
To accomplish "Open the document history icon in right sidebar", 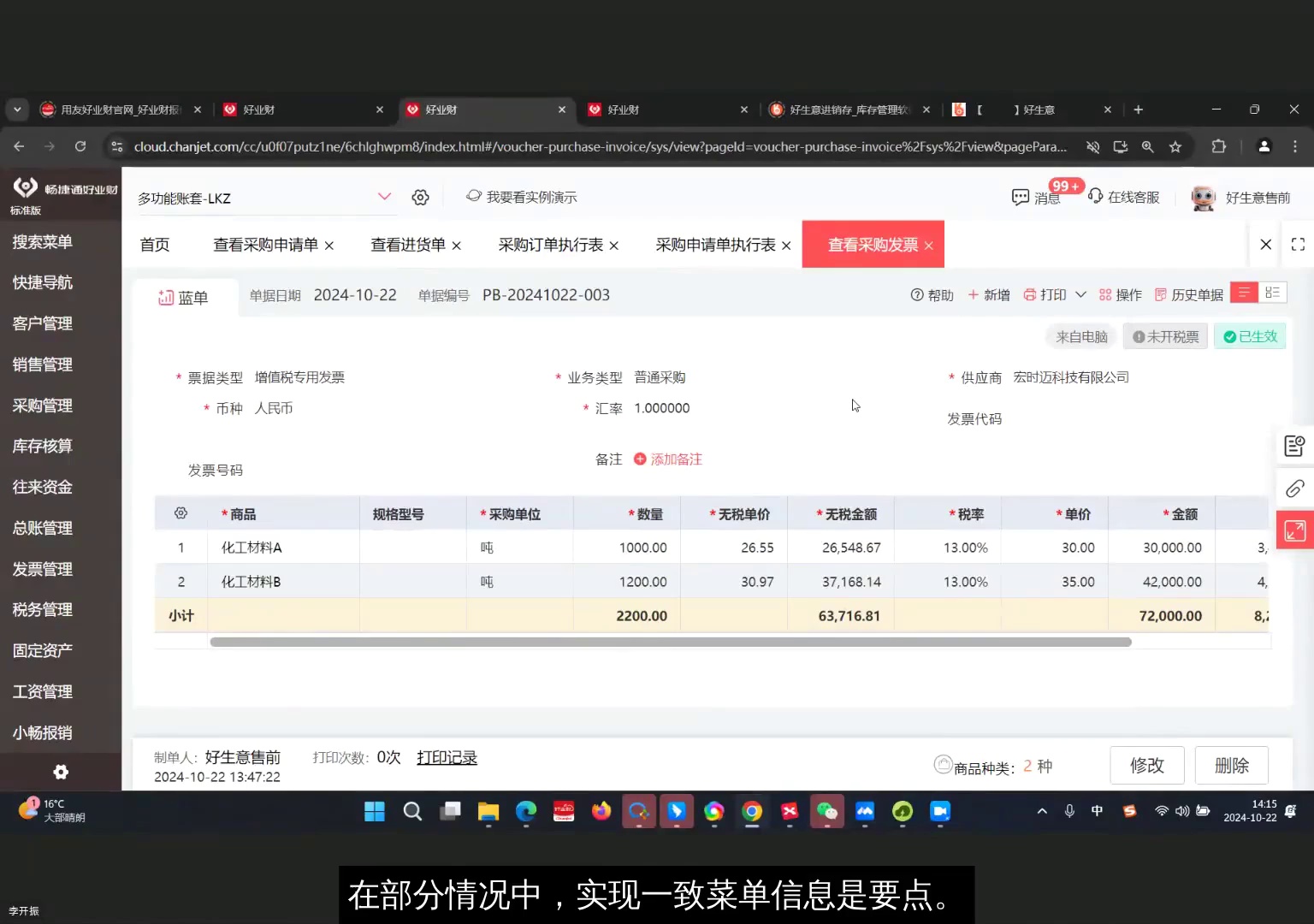I will 1294,446.
